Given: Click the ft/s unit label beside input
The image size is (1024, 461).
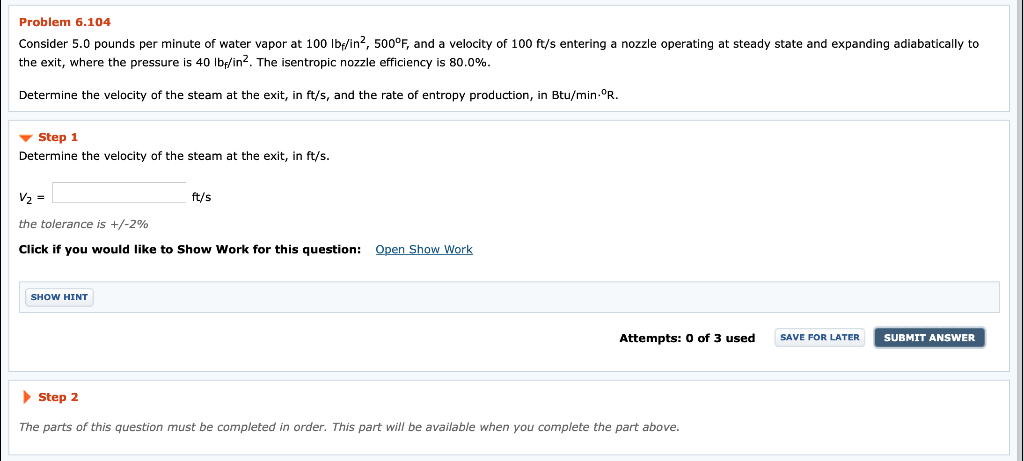Looking at the screenshot, I should (201, 197).
